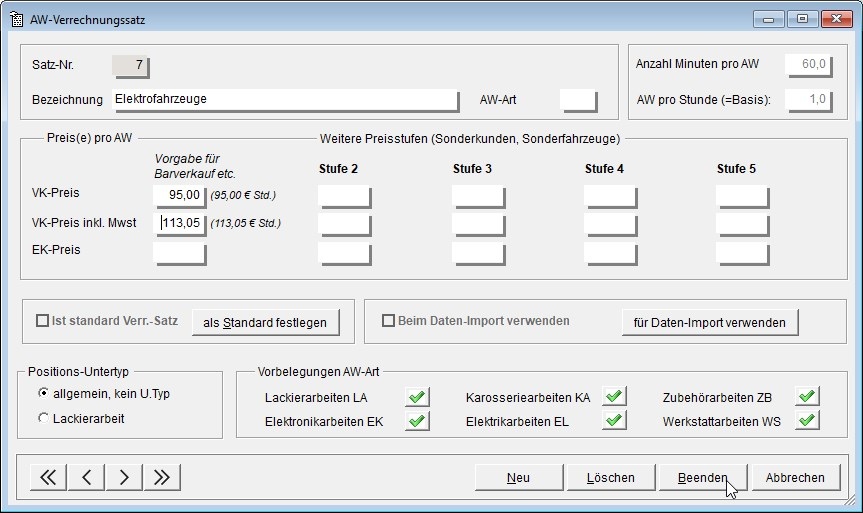Click Stufe 2 VK-Preis field
Image resolution: width=863 pixels, height=513 pixels.
[x=345, y=197]
